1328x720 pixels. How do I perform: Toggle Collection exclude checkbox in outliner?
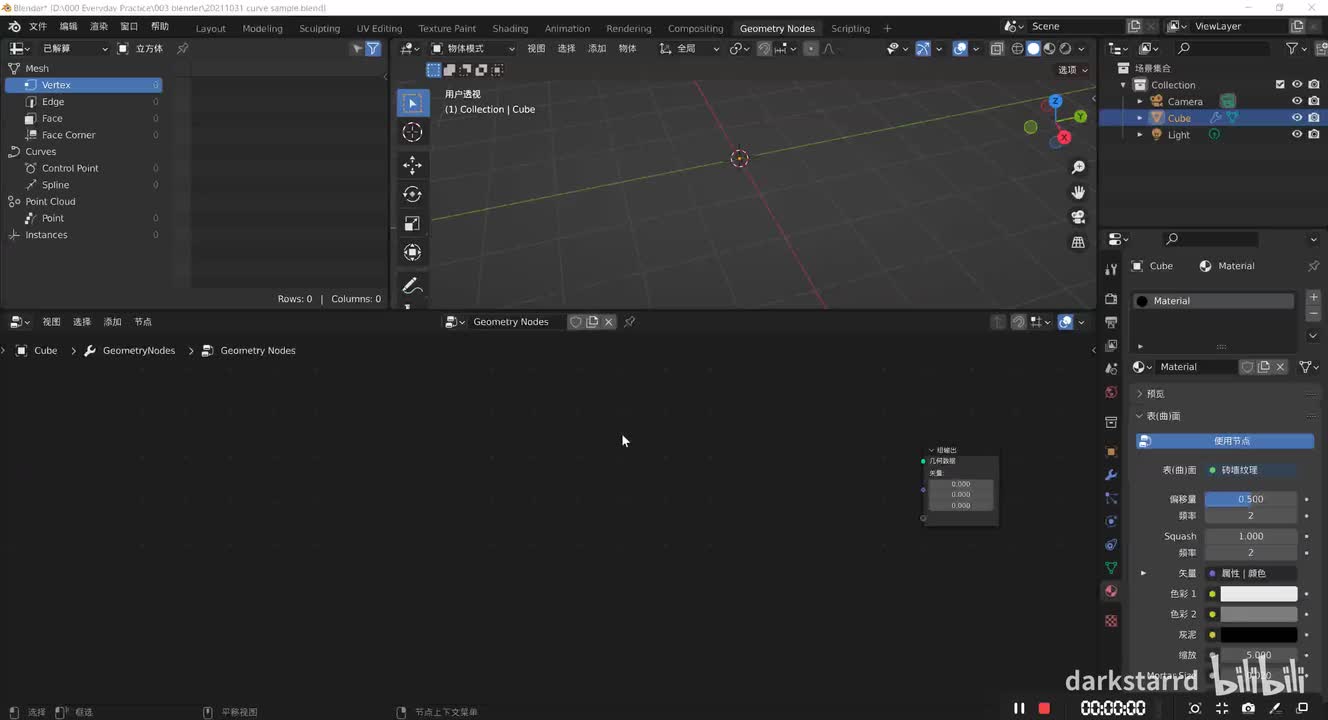pyautogui.click(x=1280, y=85)
